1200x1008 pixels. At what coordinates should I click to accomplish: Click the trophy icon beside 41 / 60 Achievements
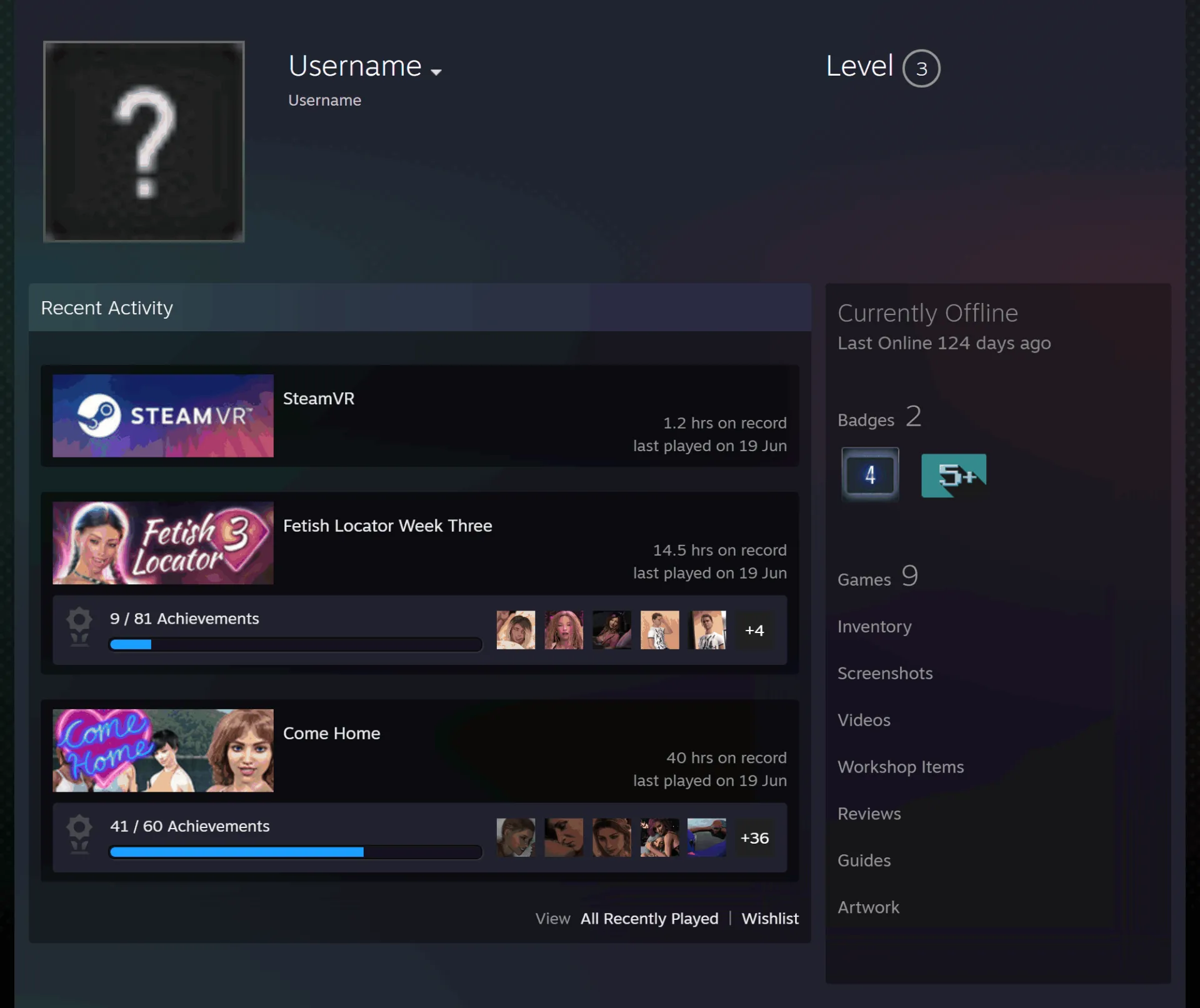pos(79,835)
